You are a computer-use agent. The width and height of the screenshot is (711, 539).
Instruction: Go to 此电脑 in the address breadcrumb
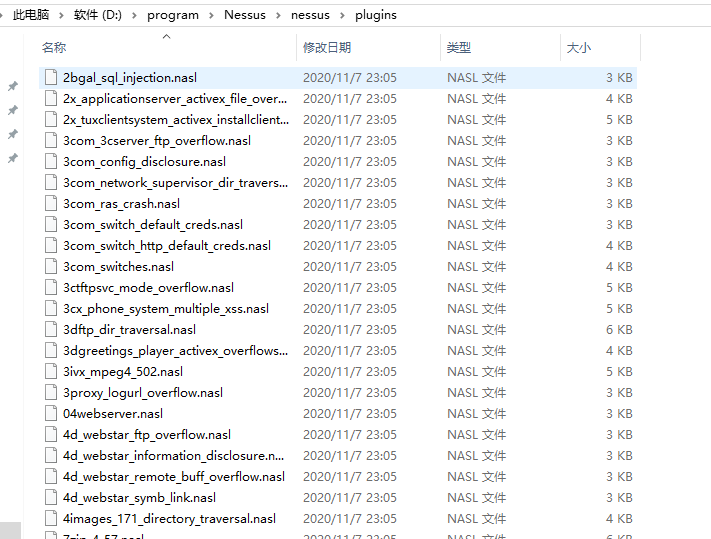31,15
